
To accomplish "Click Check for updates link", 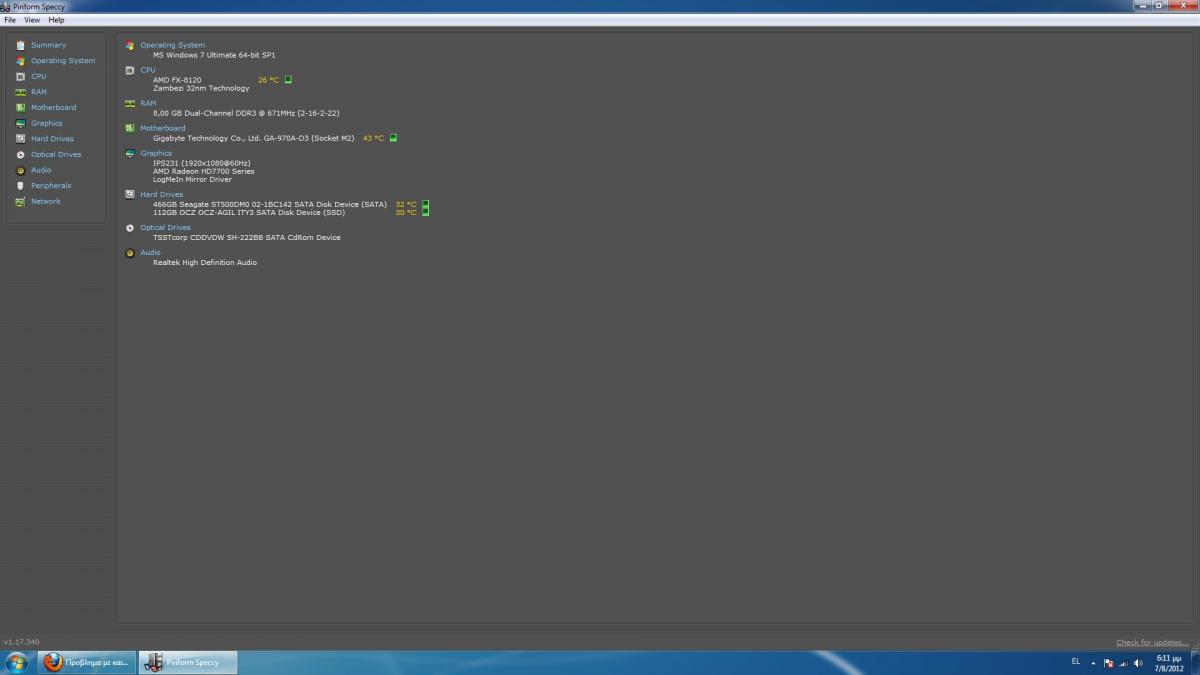I will 1152,643.
